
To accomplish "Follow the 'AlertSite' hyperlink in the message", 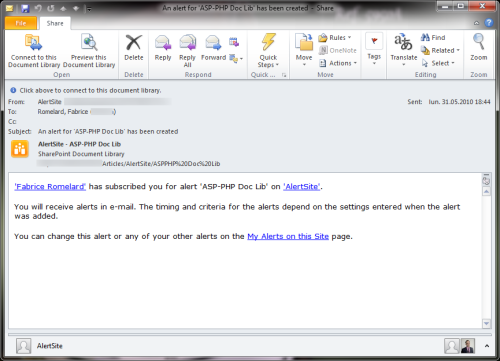I will point(302,187).
